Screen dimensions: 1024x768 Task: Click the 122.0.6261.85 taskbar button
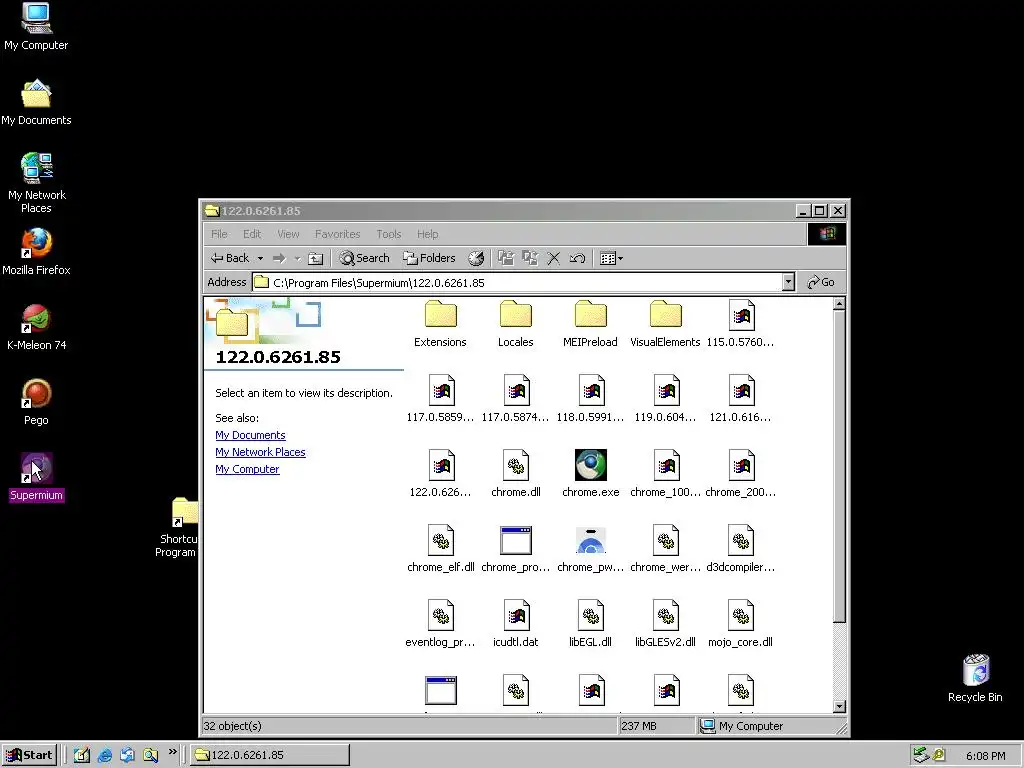pyautogui.click(x=270, y=755)
